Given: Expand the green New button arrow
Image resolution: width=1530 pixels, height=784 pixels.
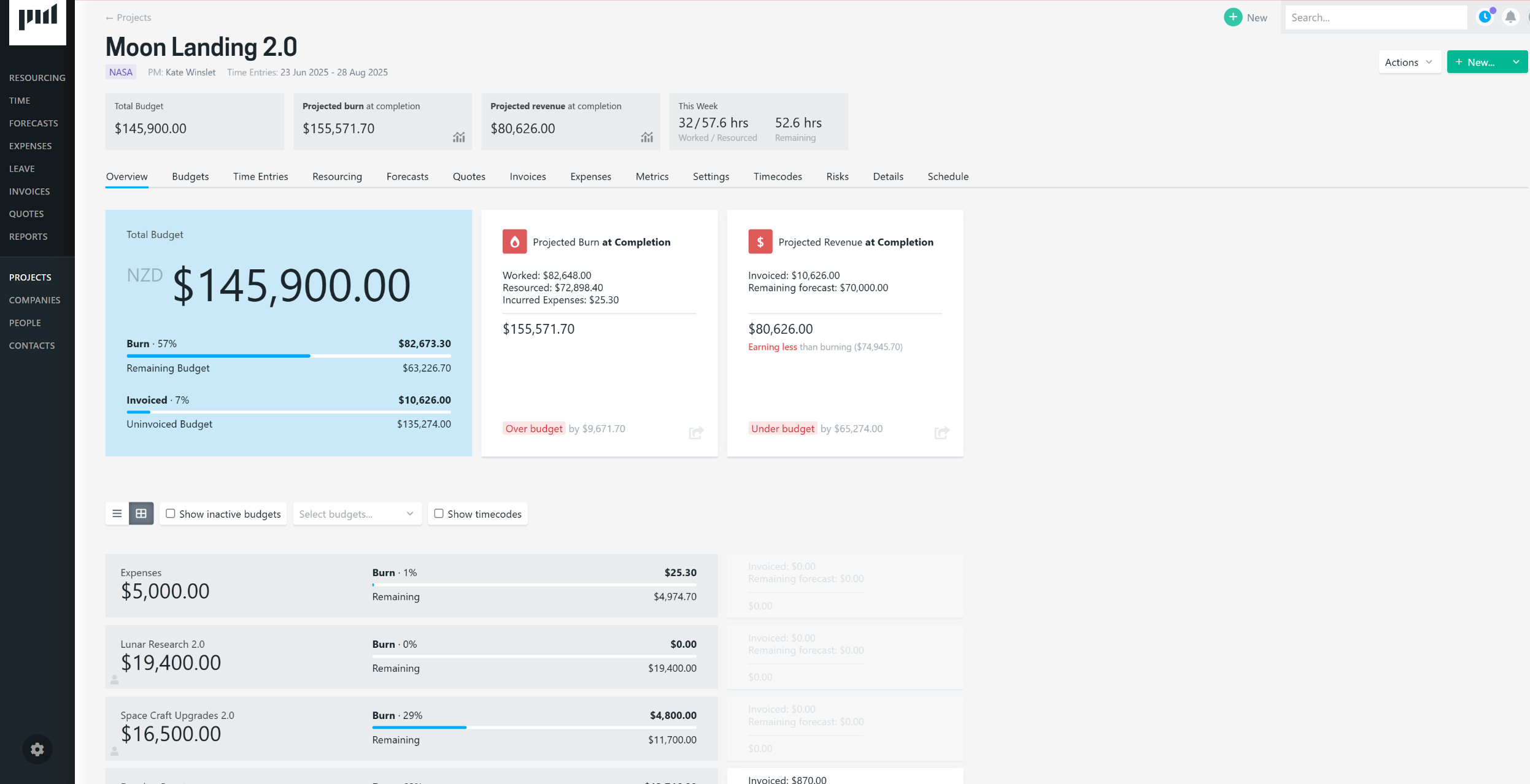Looking at the screenshot, I should pos(1515,62).
